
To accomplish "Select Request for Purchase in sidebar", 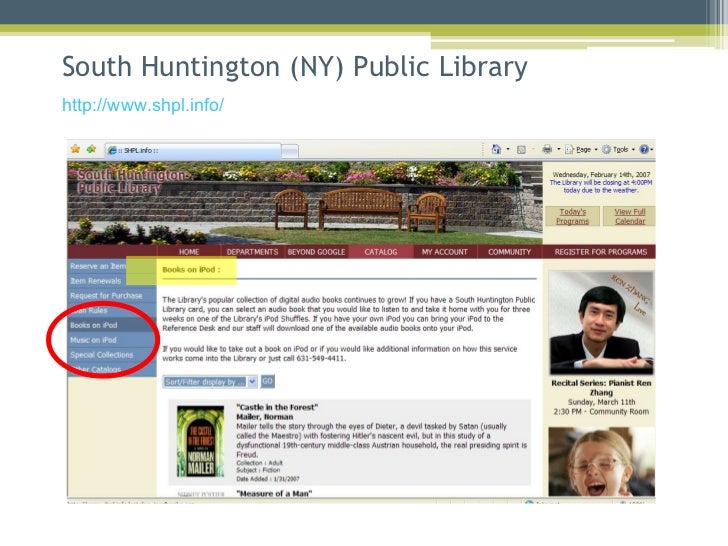I will (112, 296).
